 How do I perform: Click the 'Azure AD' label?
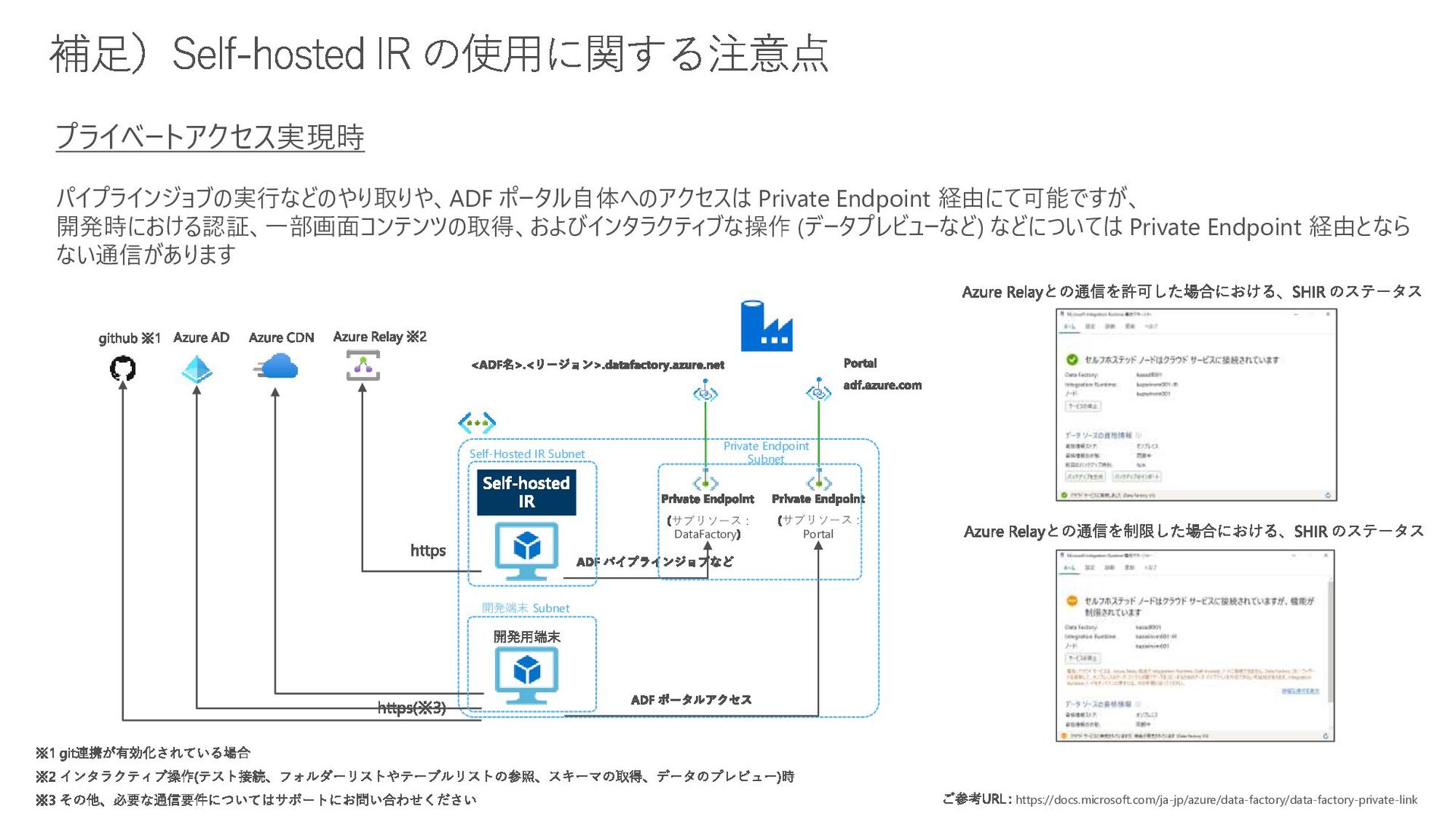pos(201,337)
